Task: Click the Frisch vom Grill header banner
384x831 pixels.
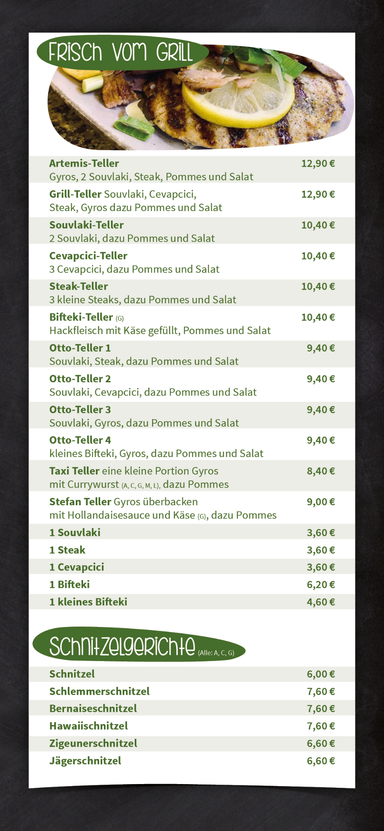Action: pyautogui.click(x=123, y=52)
